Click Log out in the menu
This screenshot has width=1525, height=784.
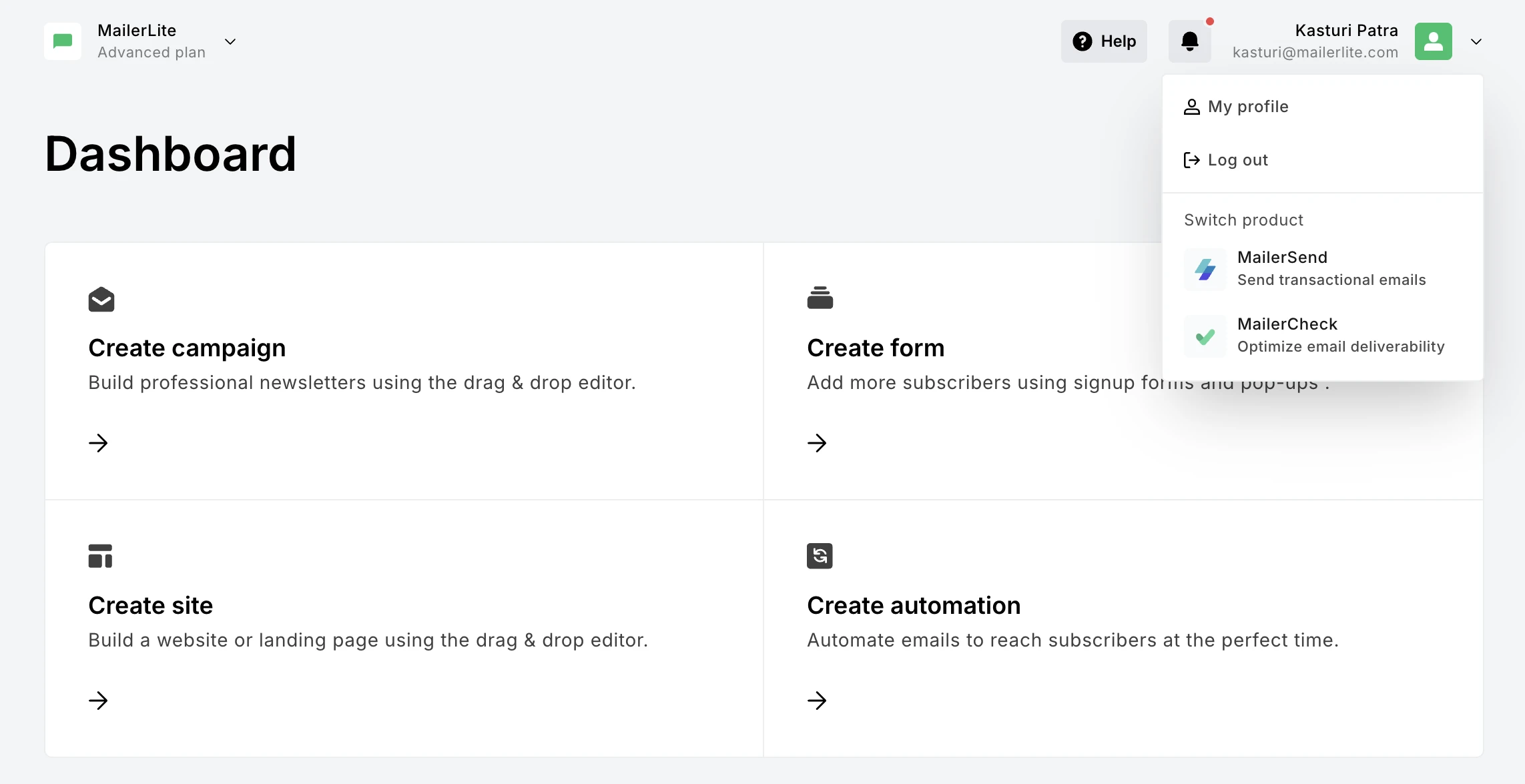[1237, 159]
